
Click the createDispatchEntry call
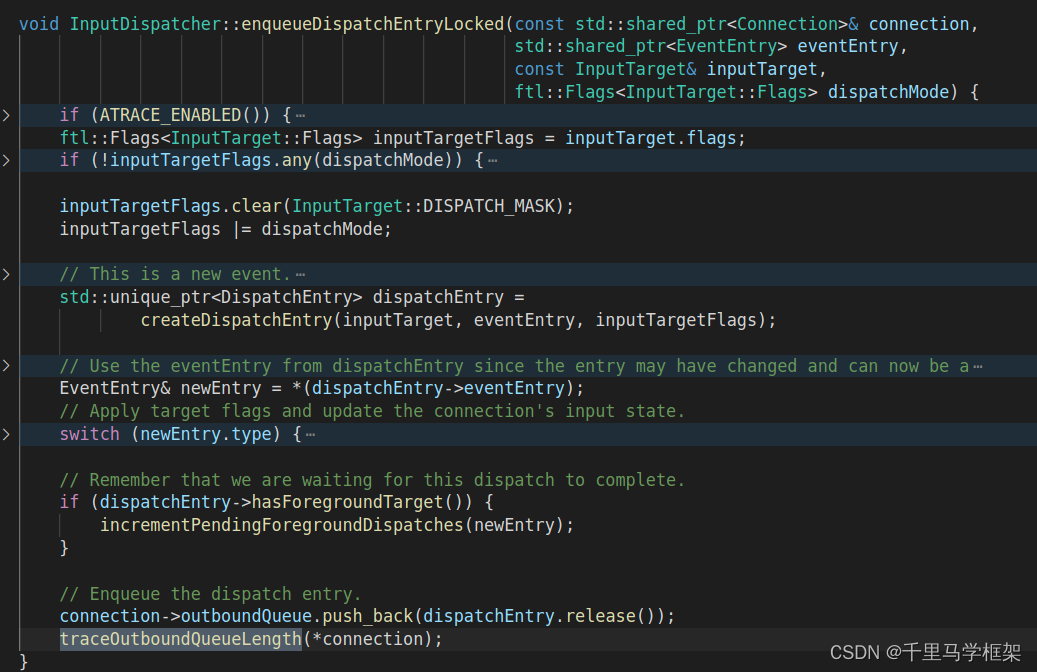click(x=237, y=319)
